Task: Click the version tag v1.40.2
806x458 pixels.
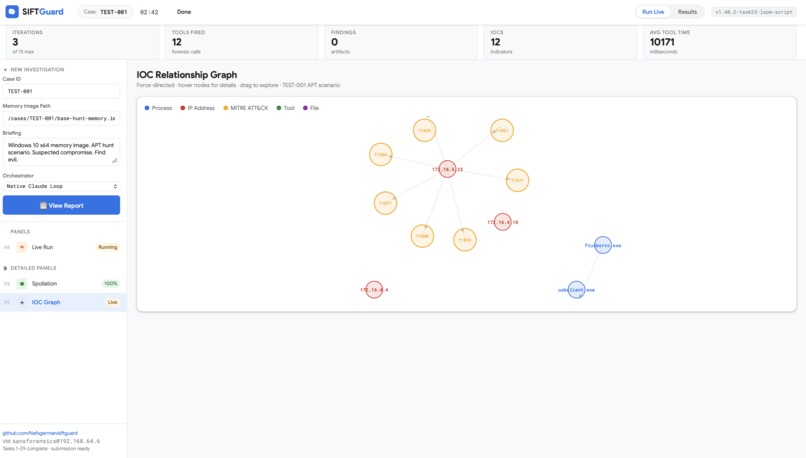Action: tap(754, 12)
